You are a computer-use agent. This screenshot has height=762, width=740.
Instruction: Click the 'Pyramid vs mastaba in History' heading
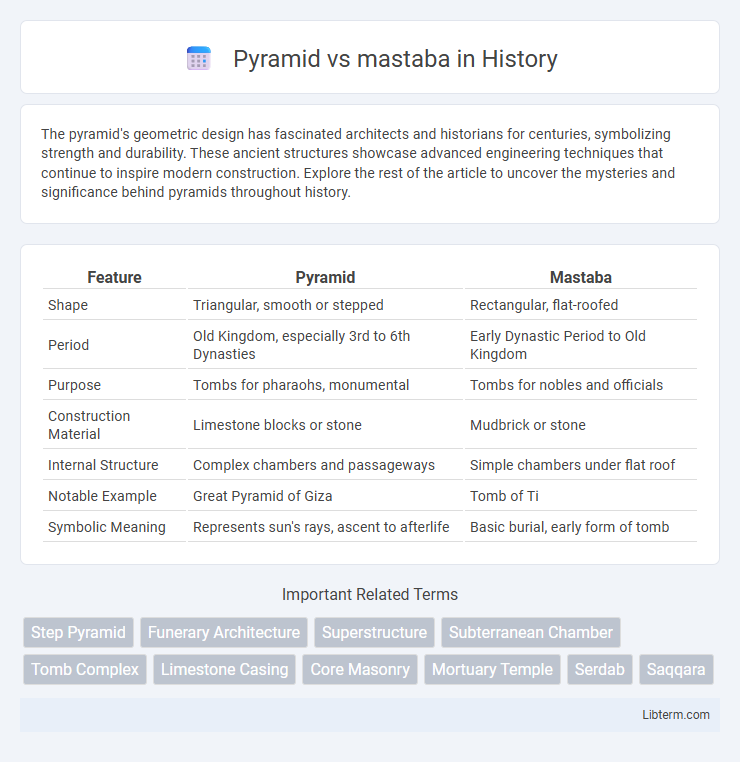[x=395, y=59]
